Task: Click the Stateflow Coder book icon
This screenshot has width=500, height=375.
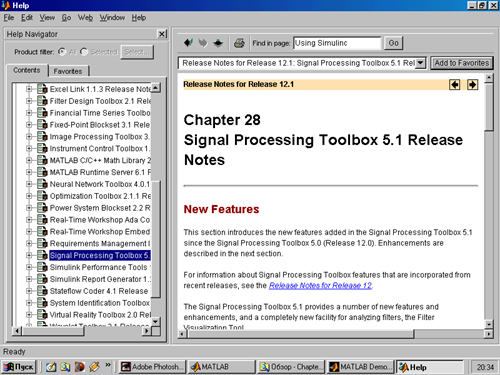Action: point(42,291)
